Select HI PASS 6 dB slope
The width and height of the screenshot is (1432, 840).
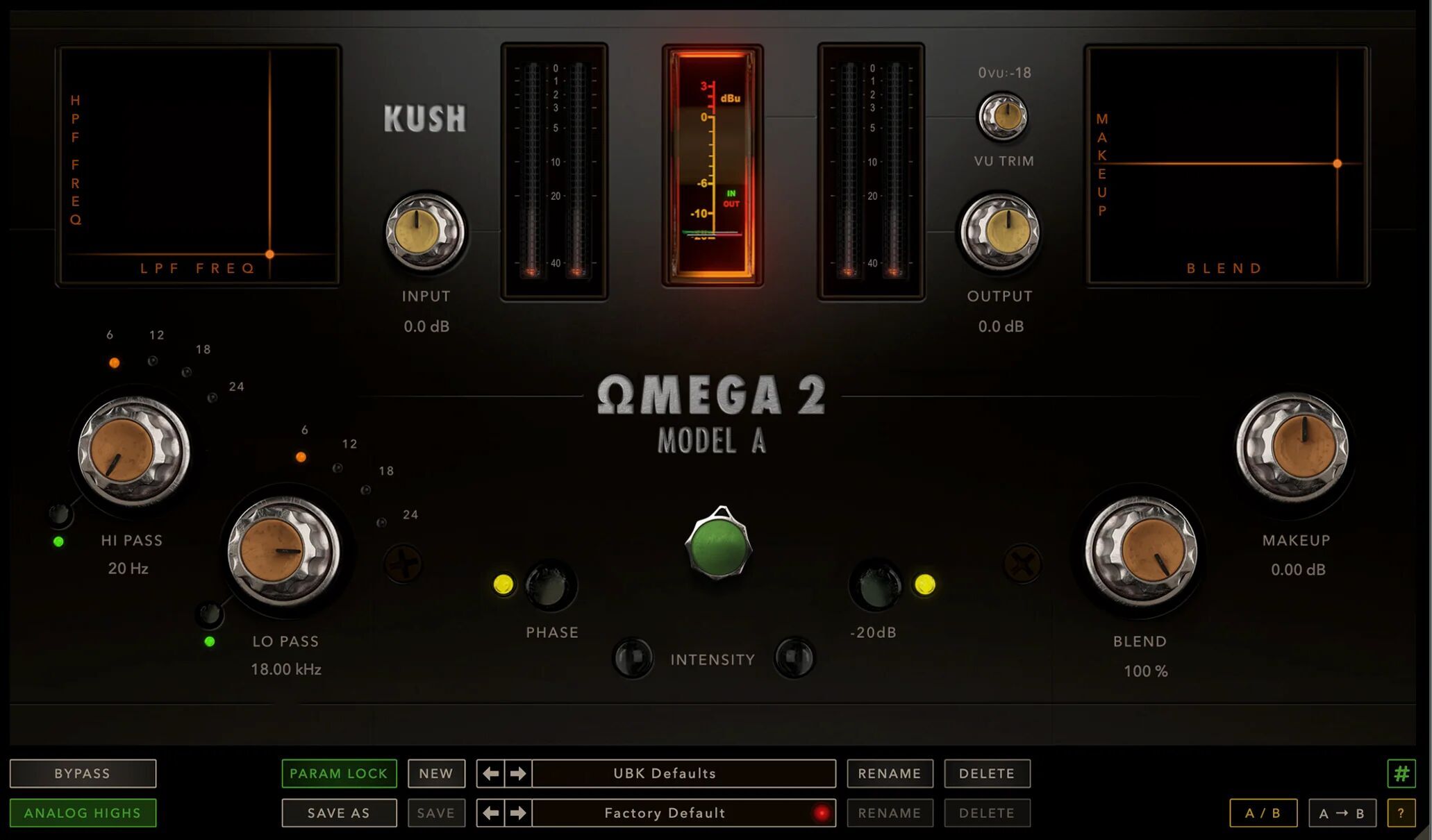pyautogui.click(x=115, y=362)
